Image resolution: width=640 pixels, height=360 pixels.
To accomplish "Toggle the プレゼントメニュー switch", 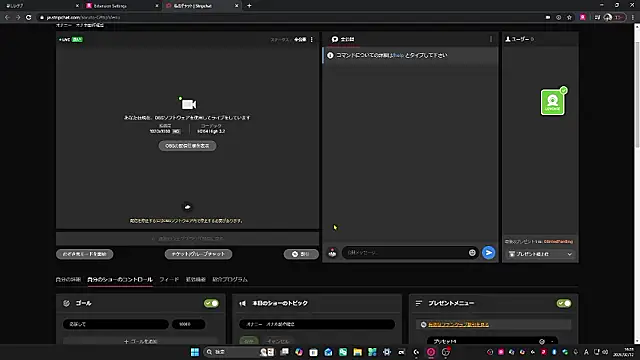I will point(564,303).
